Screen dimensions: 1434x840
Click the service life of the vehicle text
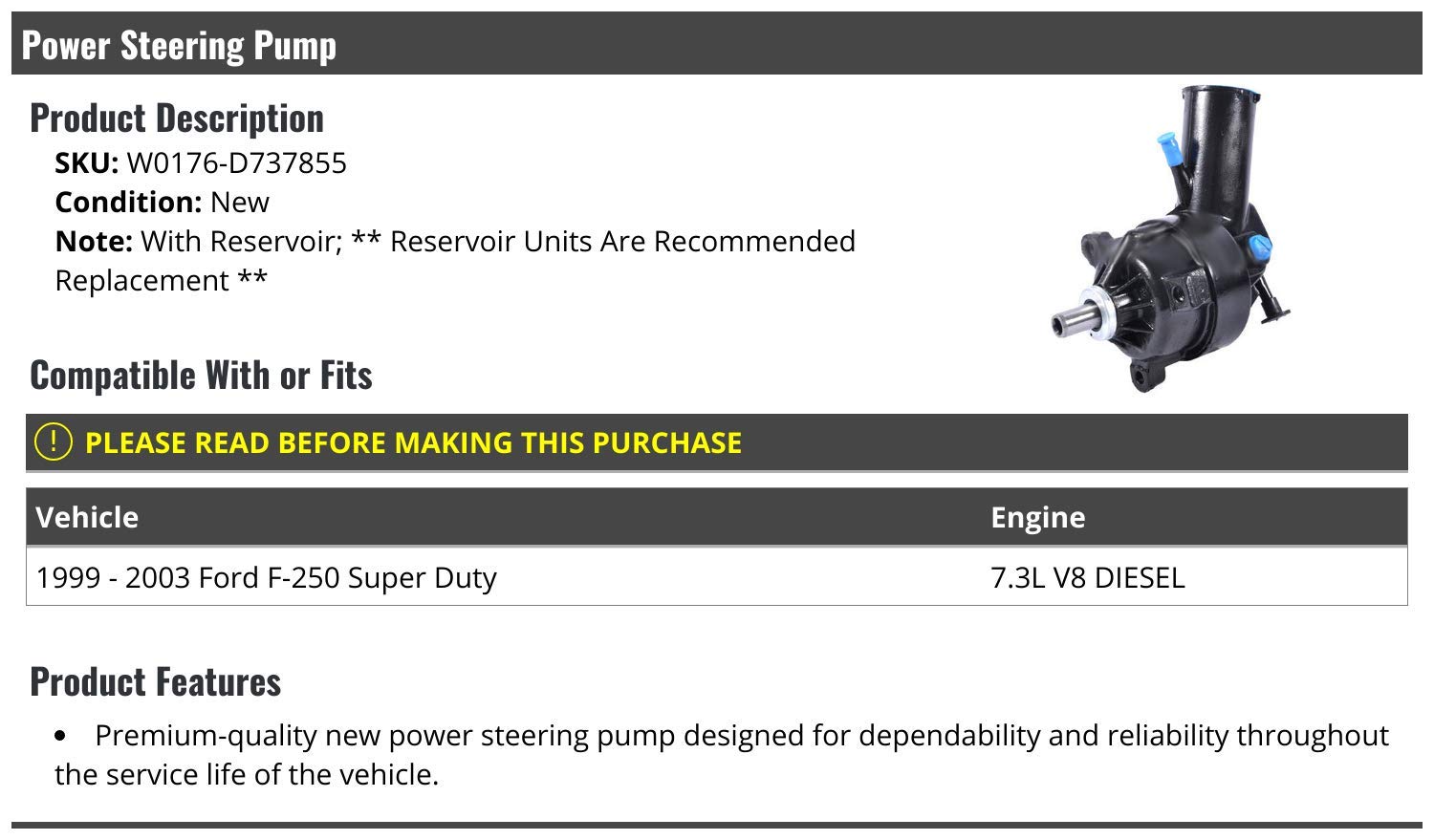pos(247,774)
